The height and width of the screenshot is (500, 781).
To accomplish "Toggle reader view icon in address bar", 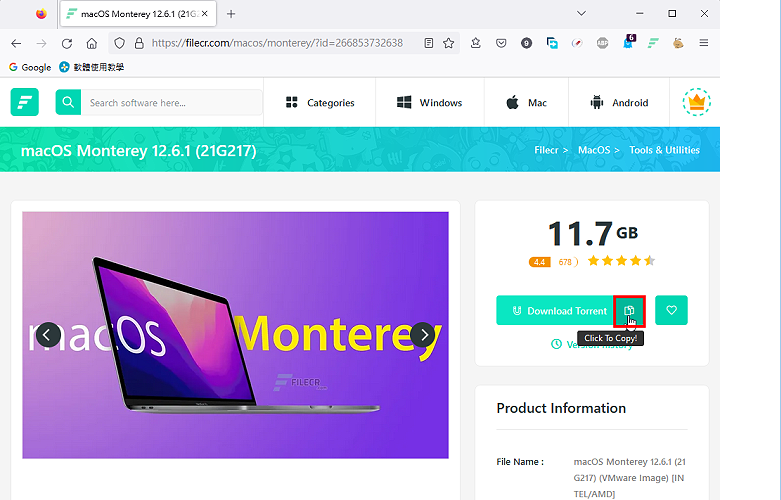I will pos(428,43).
